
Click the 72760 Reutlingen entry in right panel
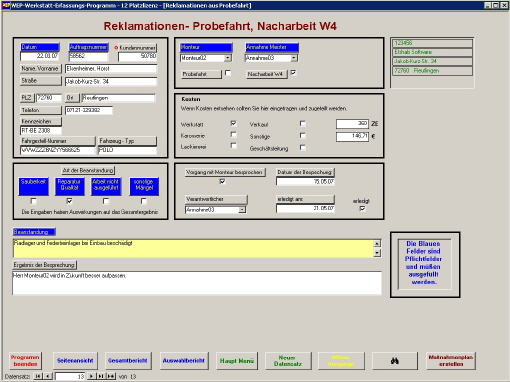(432, 71)
